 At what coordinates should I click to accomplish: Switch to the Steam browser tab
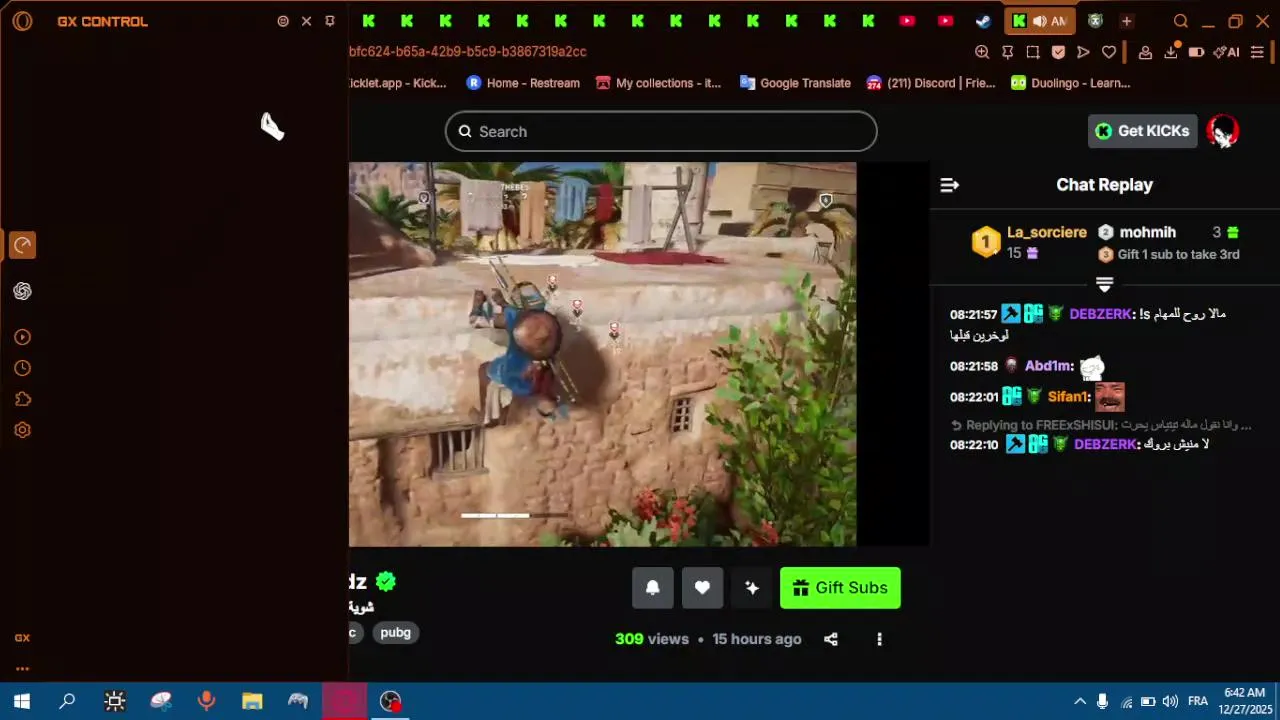pos(984,21)
